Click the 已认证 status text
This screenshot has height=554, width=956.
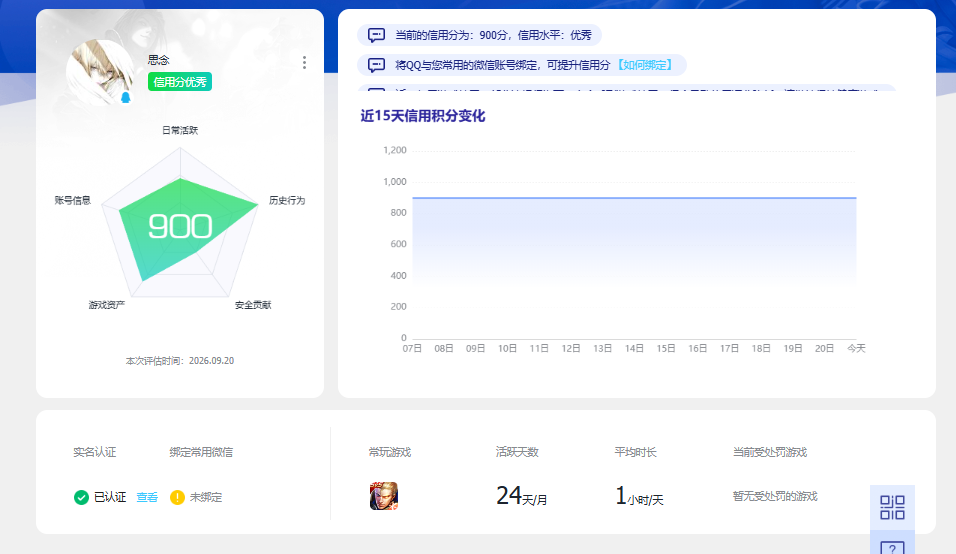tap(110, 497)
